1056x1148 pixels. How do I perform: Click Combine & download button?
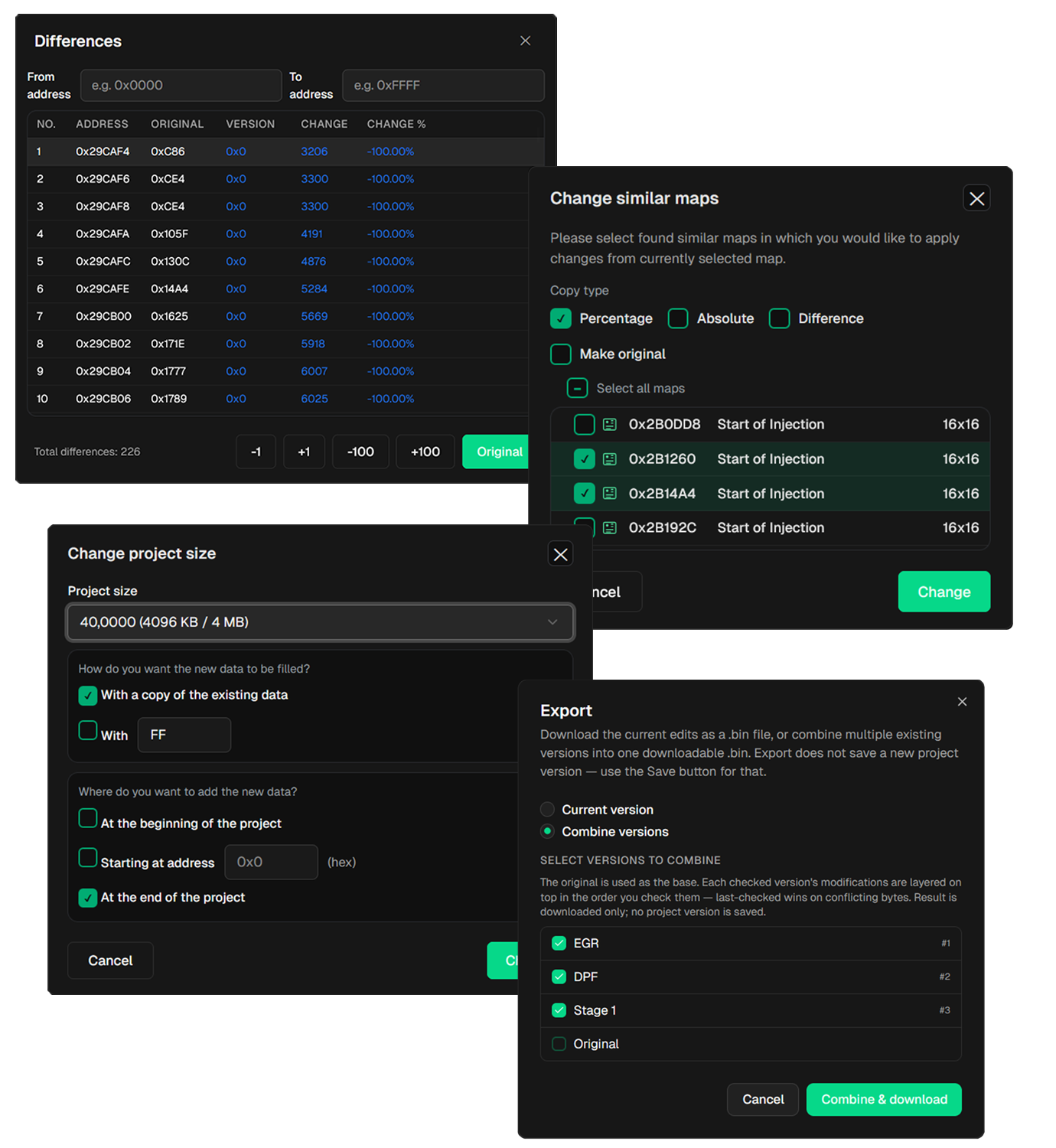(x=884, y=1100)
